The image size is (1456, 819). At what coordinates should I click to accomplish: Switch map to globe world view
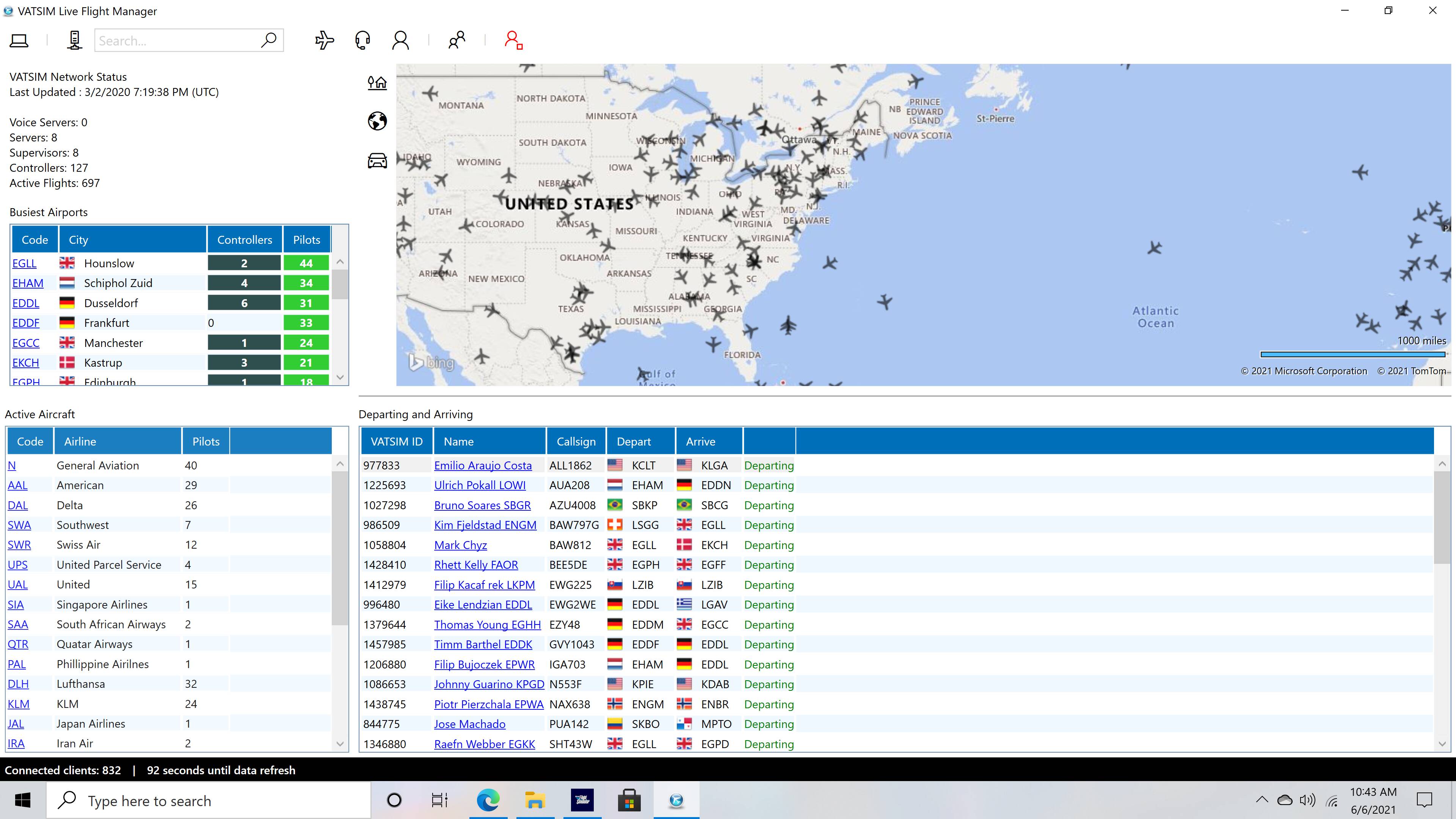click(x=377, y=121)
